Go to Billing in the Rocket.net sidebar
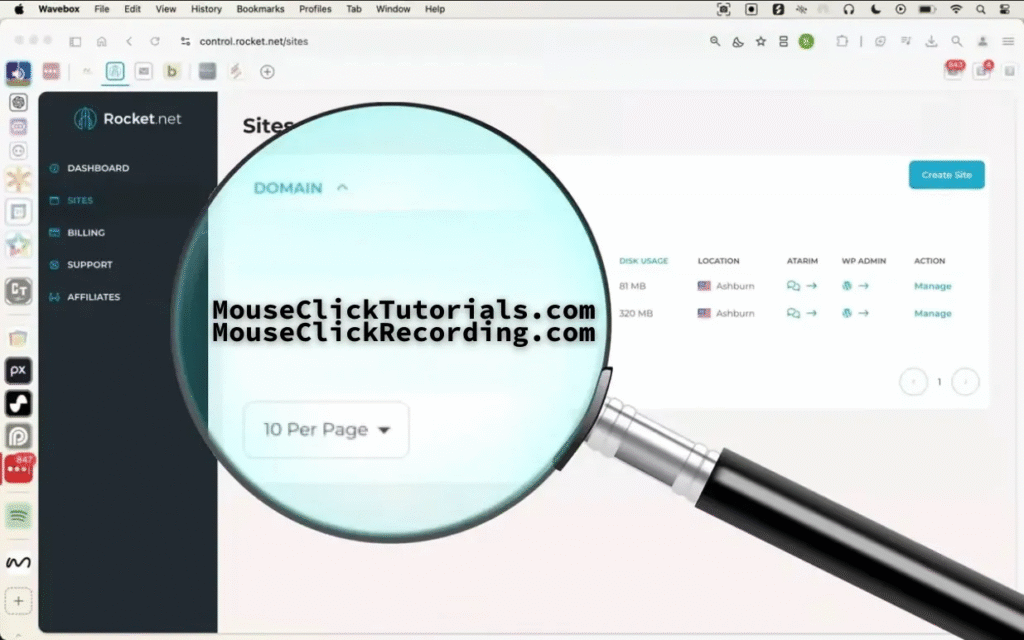The height and width of the screenshot is (640, 1024). click(86, 233)
